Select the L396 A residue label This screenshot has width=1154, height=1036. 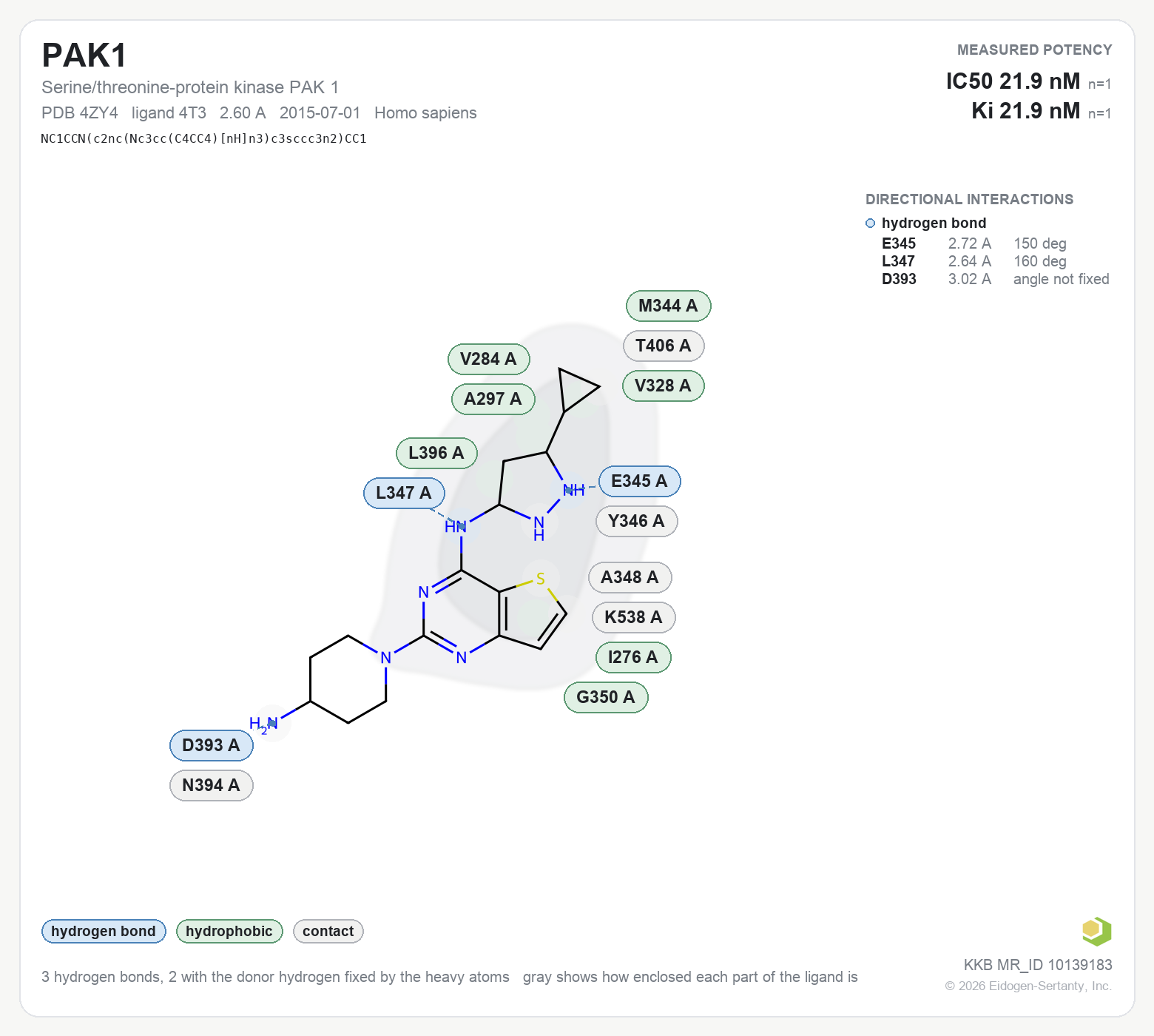coord(436,453)
